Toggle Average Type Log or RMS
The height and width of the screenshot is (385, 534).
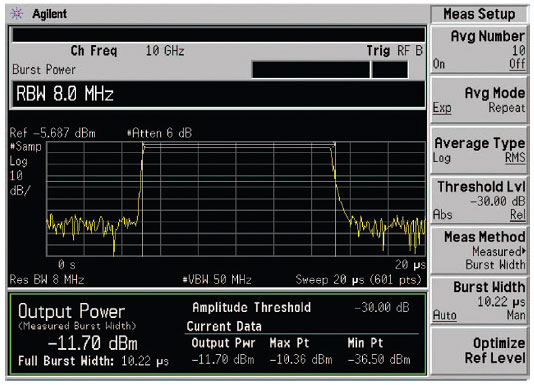pyautogui.click(x=479, y=150)
